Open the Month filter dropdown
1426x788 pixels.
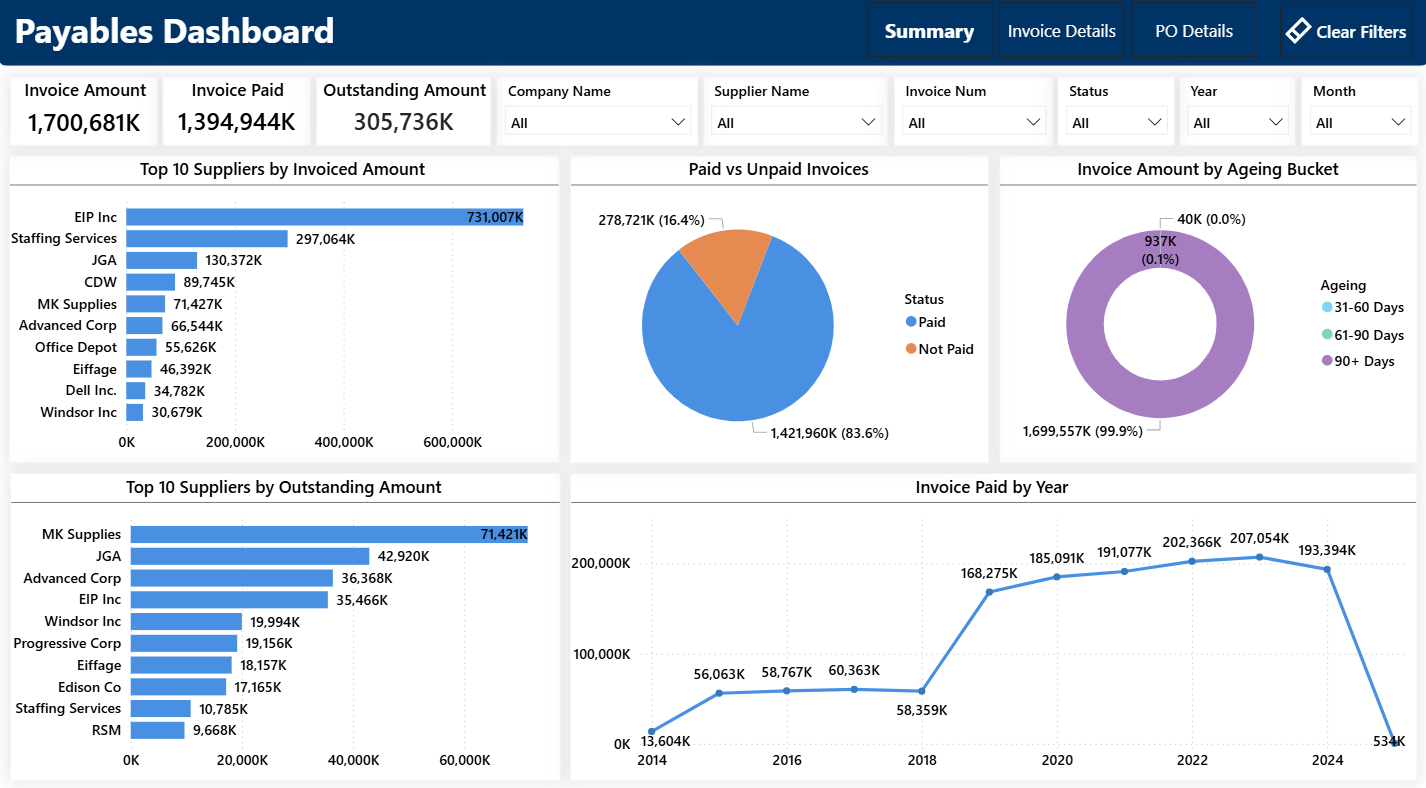(1361, 122)
